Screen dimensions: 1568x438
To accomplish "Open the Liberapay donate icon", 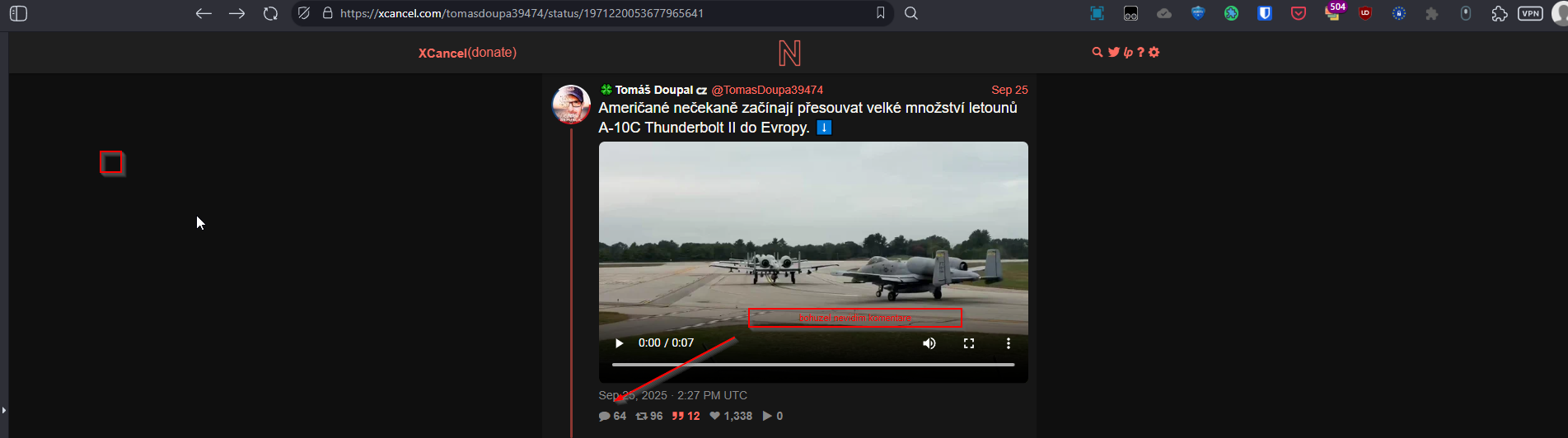I will tap(1128, 53).
